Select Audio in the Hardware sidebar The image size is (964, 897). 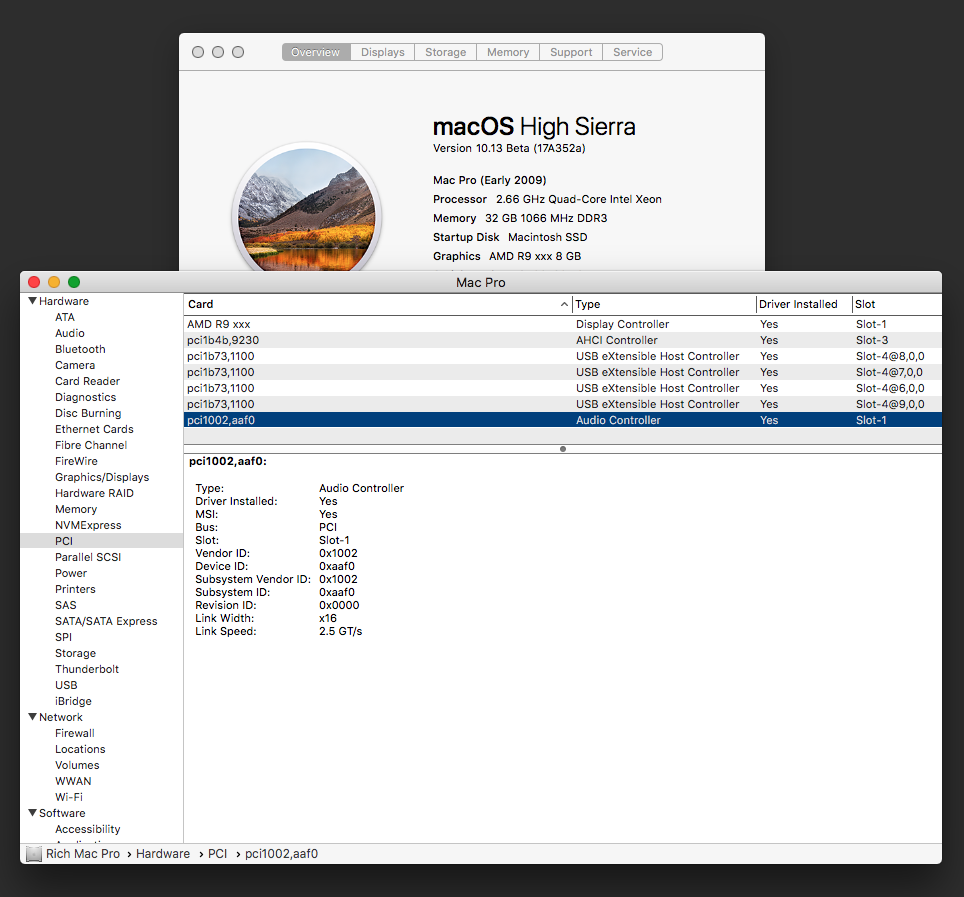[69, 333]
